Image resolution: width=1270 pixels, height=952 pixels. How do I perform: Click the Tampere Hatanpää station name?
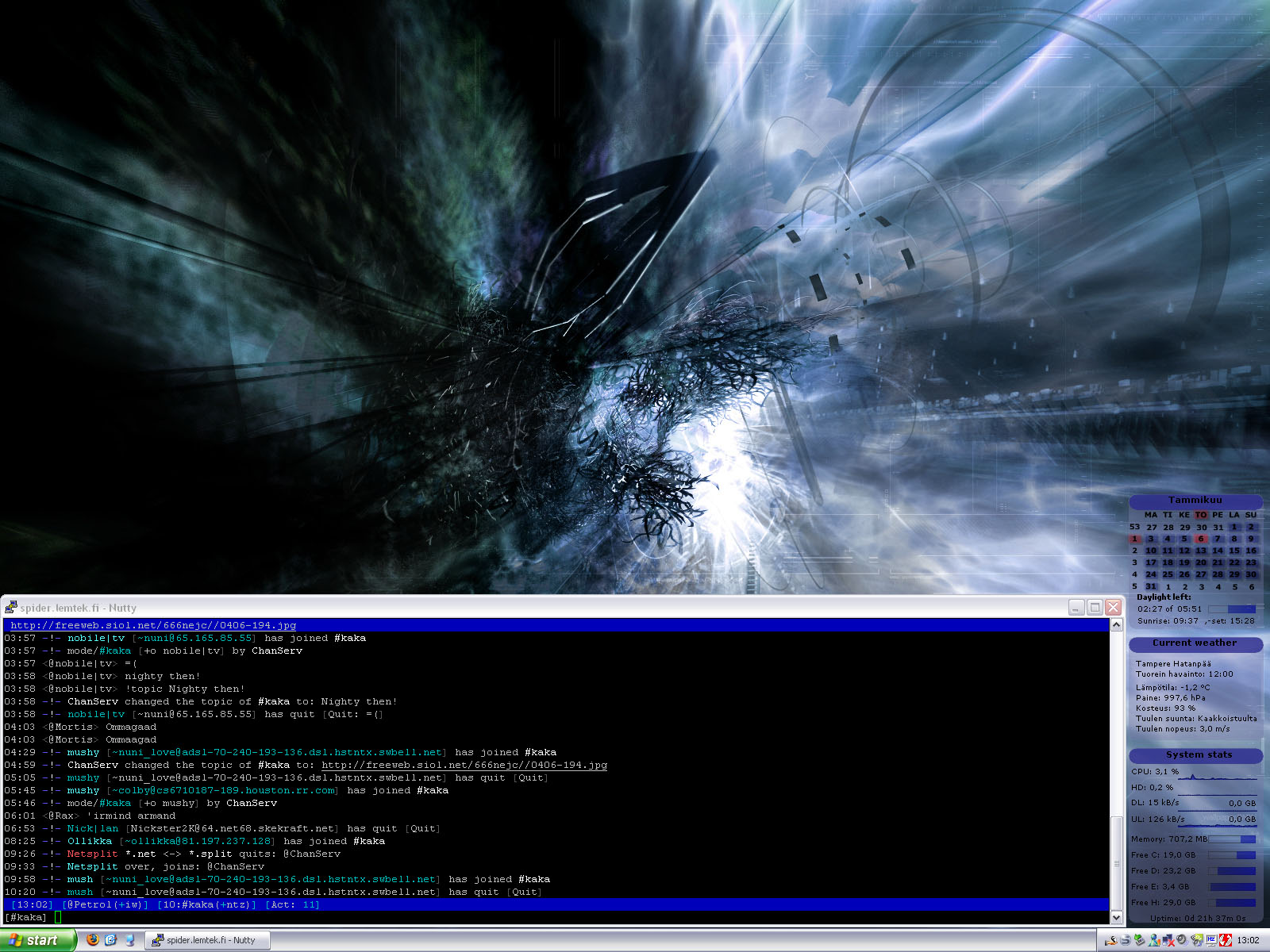point(1173,664)
